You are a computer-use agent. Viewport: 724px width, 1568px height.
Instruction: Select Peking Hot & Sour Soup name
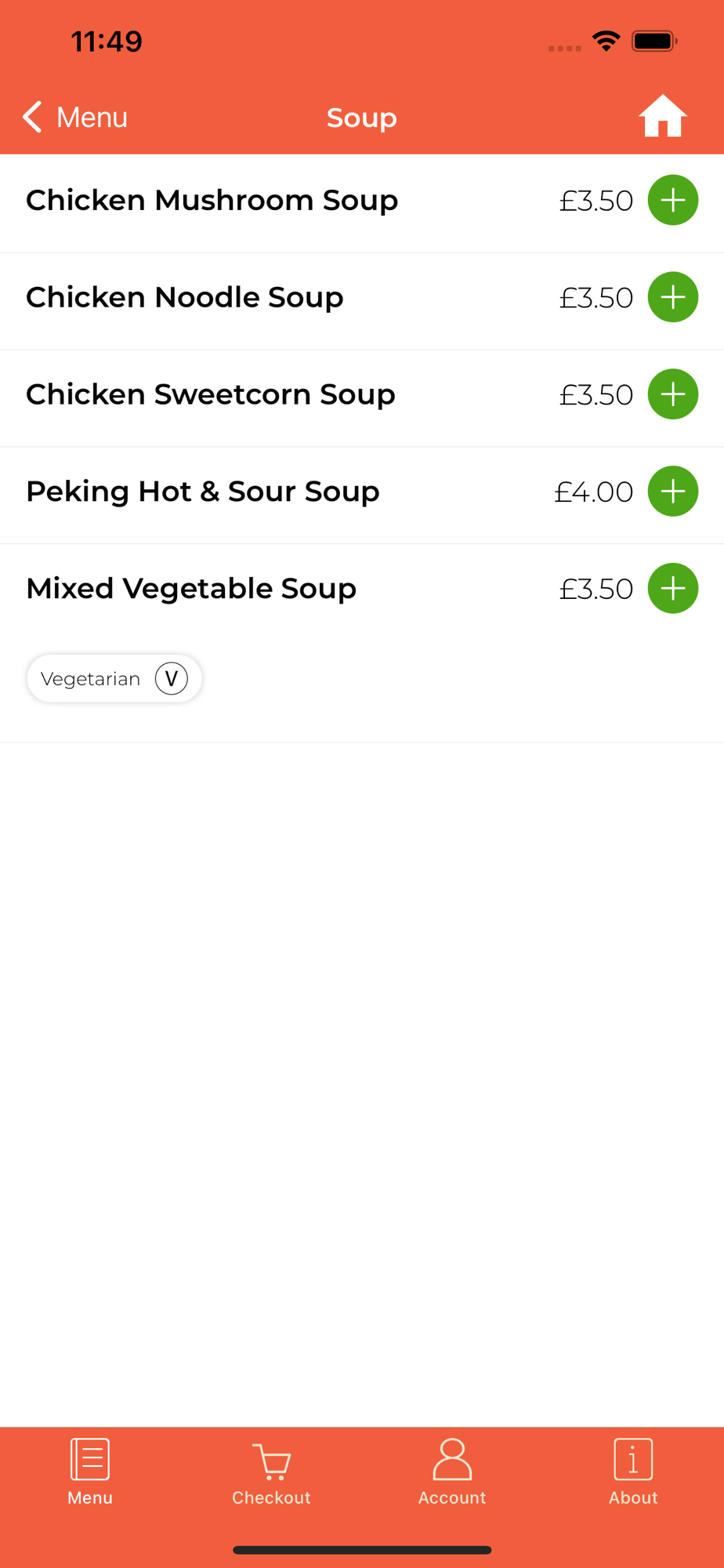[202, 492]
